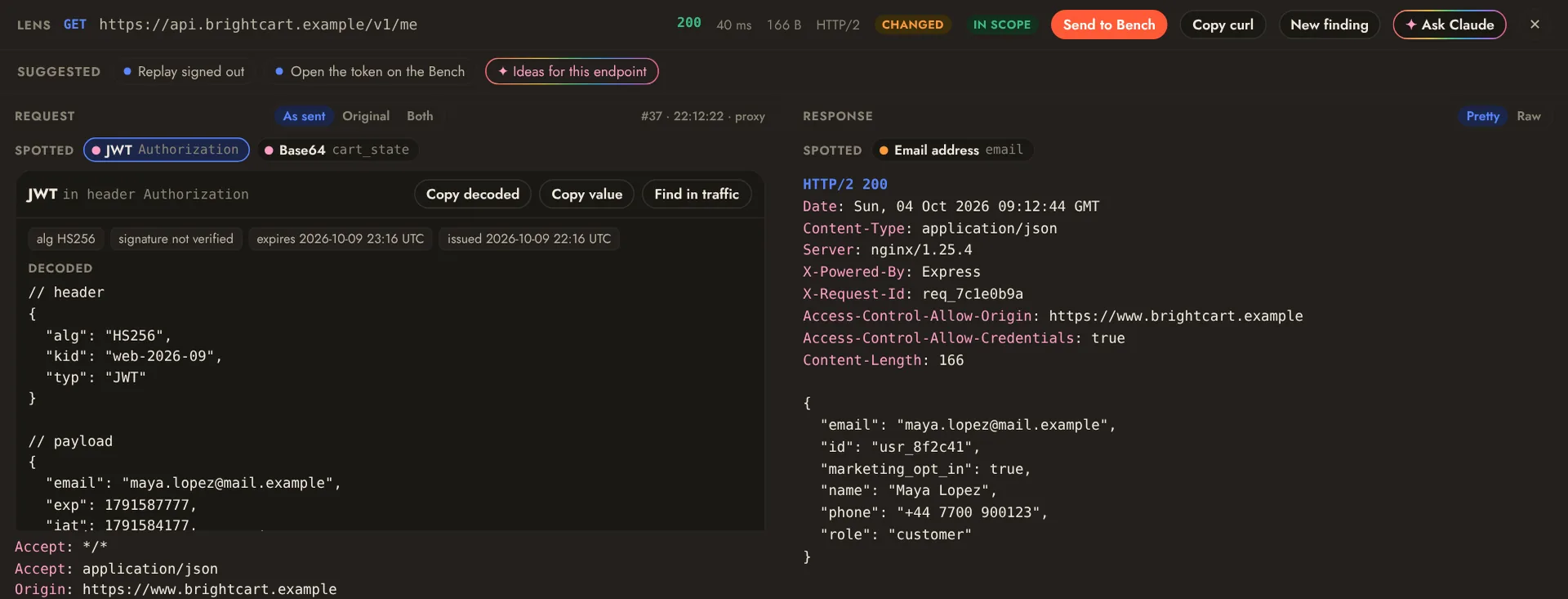Open Ask Claude assistant
The width and height of the screenshot is (1568, 599).
point(1450,25)
